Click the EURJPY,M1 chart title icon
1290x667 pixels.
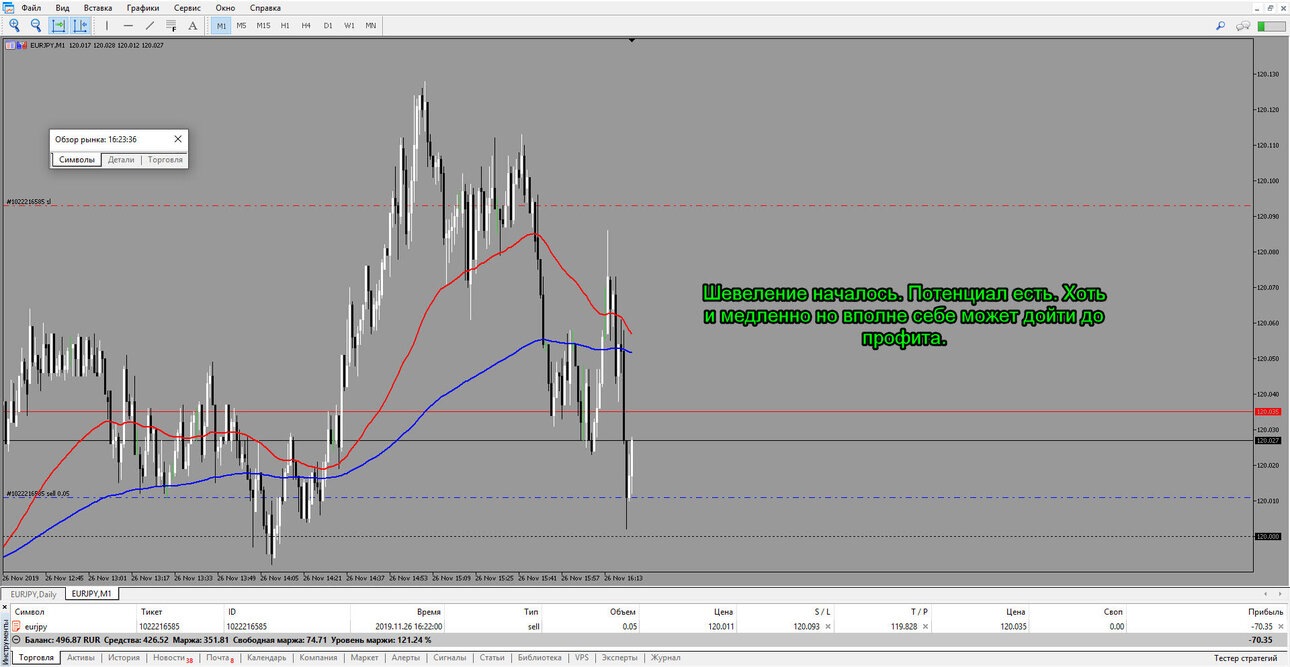(x=11, y=45)
